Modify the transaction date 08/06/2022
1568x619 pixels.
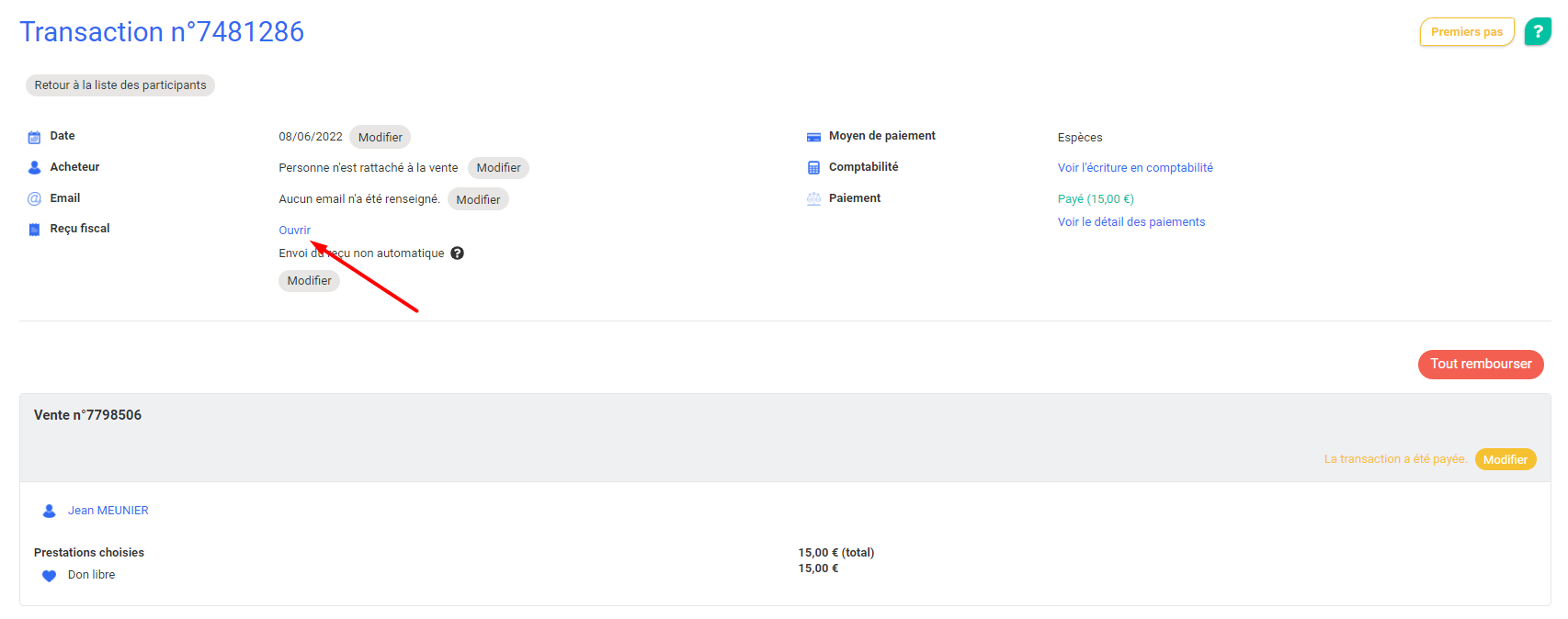[380, 137]
